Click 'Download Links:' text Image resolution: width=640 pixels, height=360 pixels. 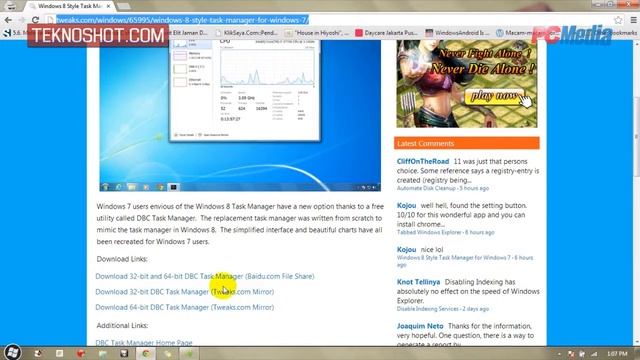tap(122, 259)
